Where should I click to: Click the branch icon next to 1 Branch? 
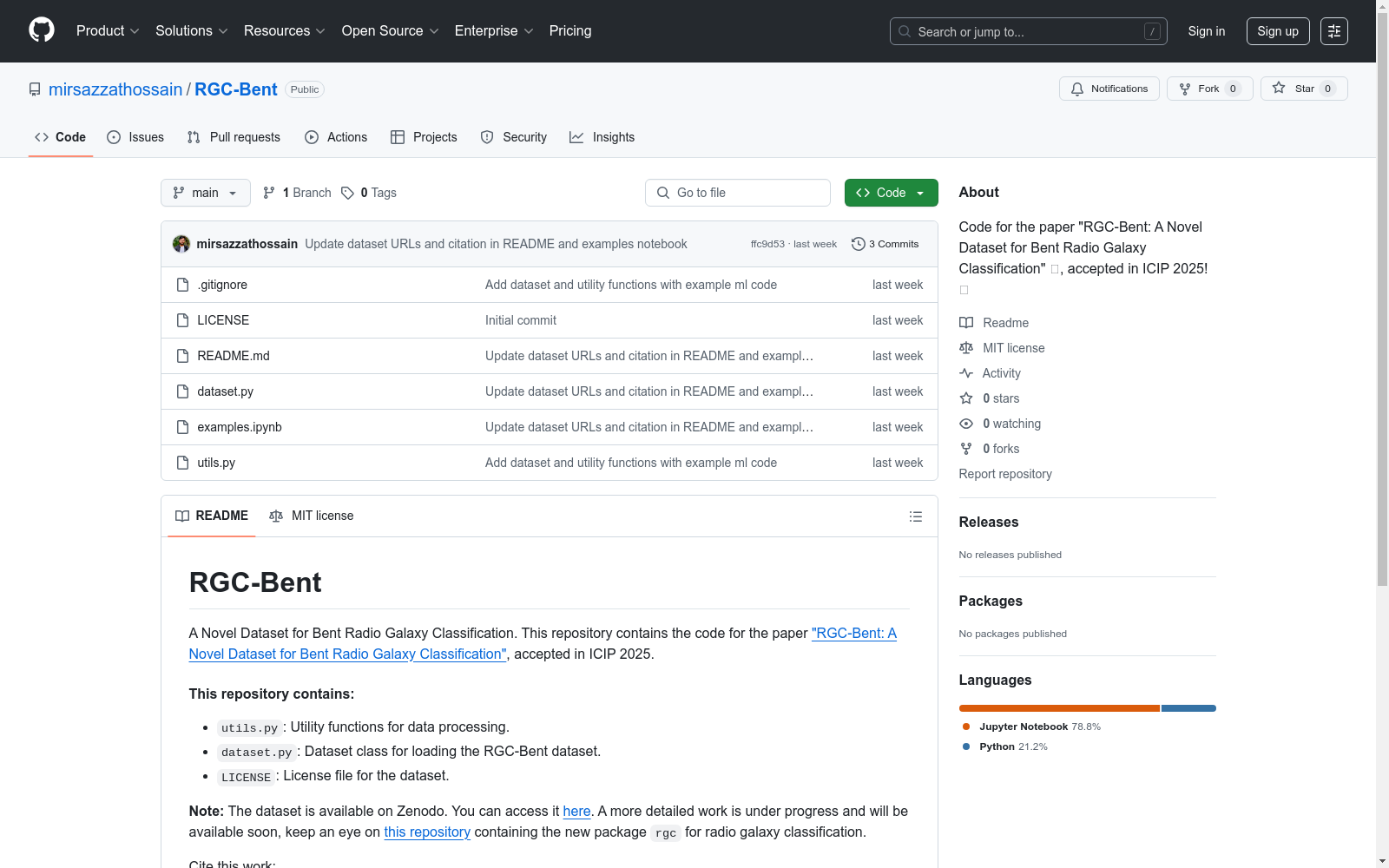coord(269,193)
